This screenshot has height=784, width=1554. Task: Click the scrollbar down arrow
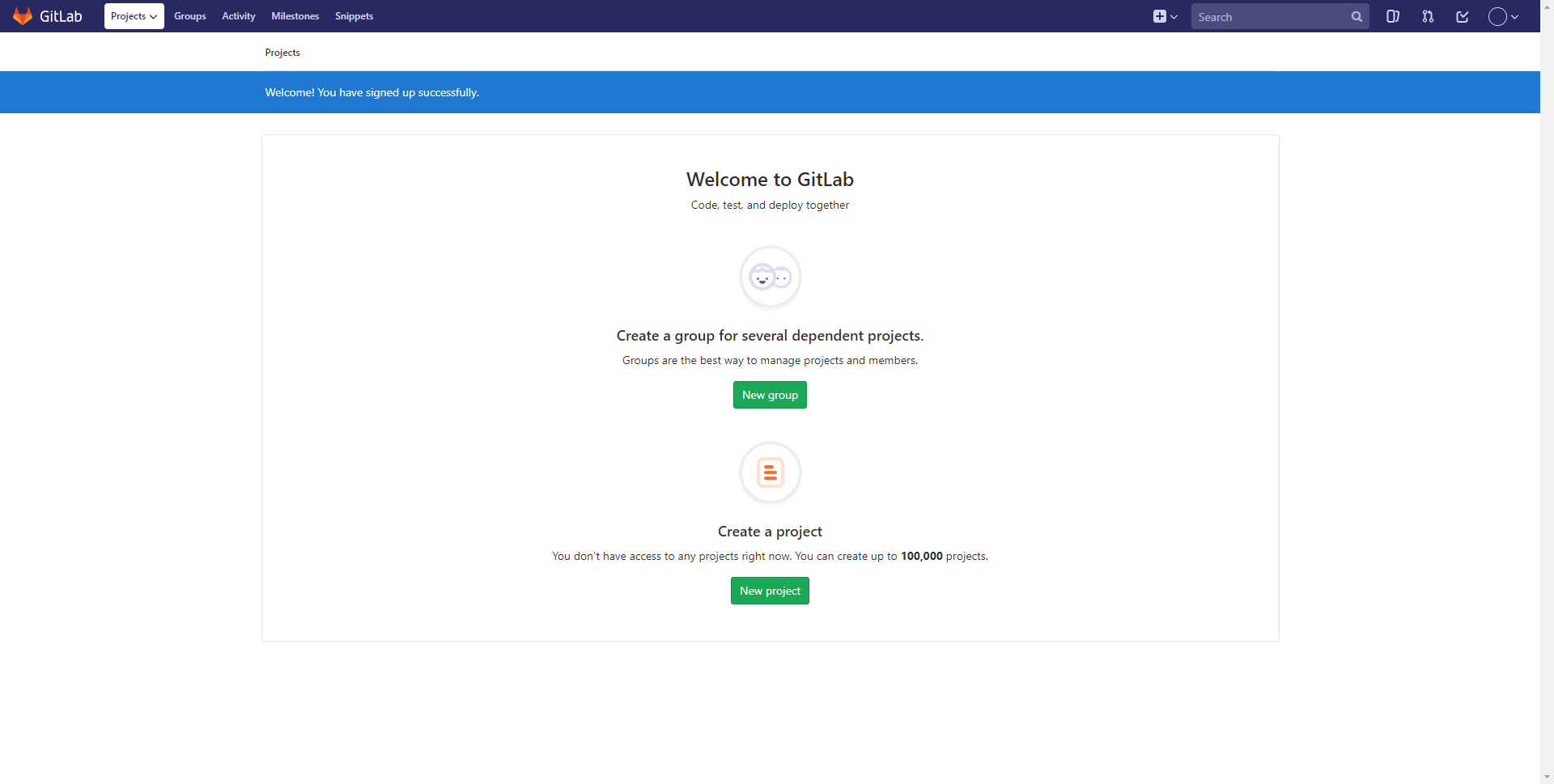tap(1547, 778)
